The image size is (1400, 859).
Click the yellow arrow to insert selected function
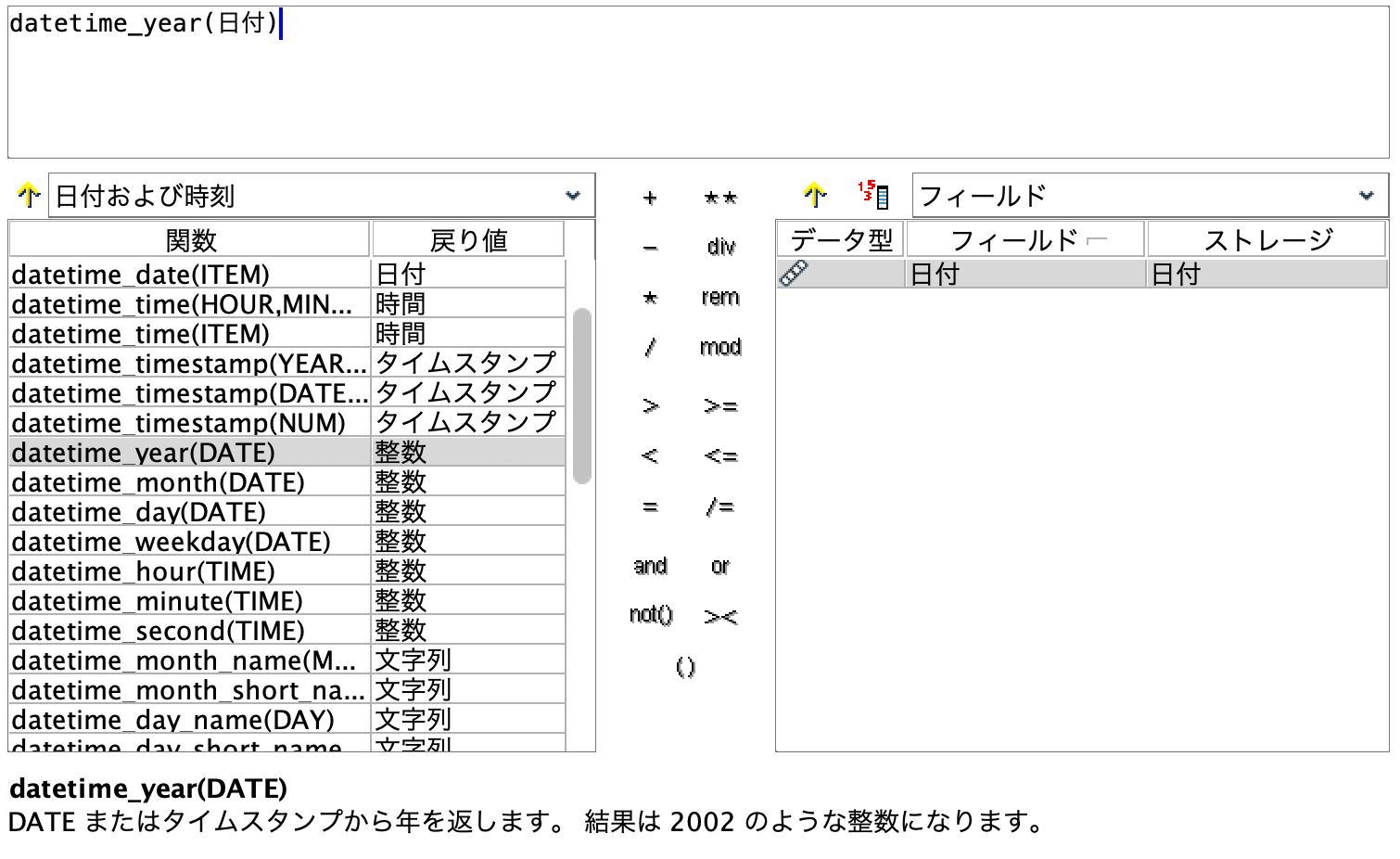(x=28, y=195)
